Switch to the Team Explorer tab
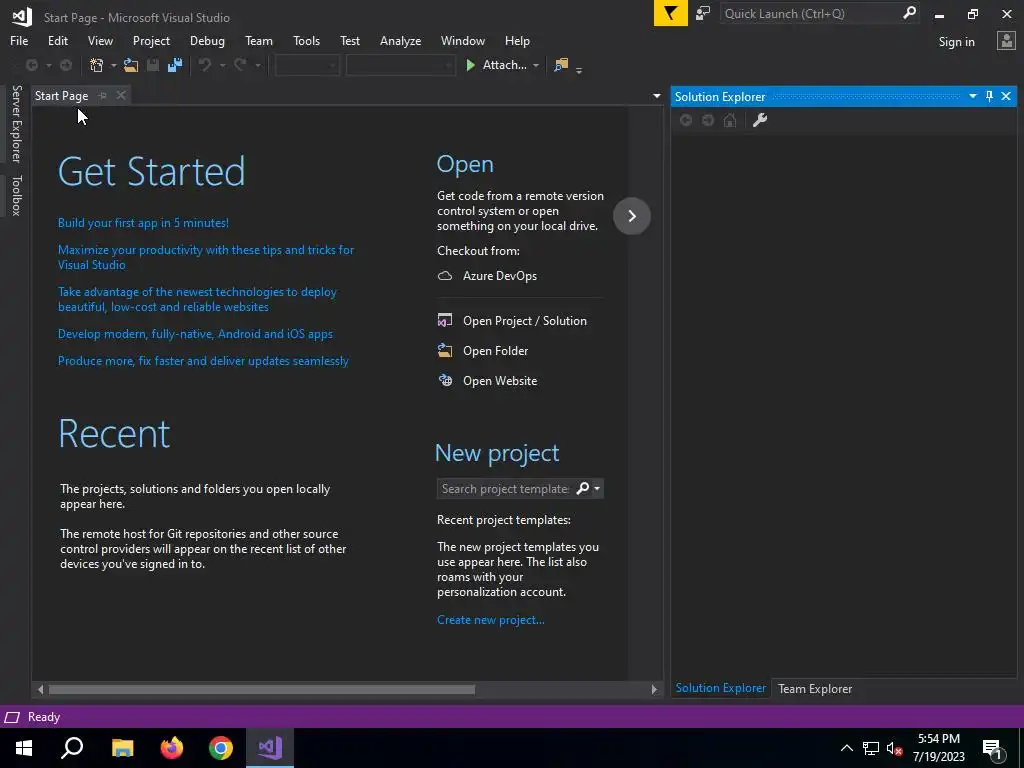Viewport: 1024px width, 768px height. (x=815, y=688)
